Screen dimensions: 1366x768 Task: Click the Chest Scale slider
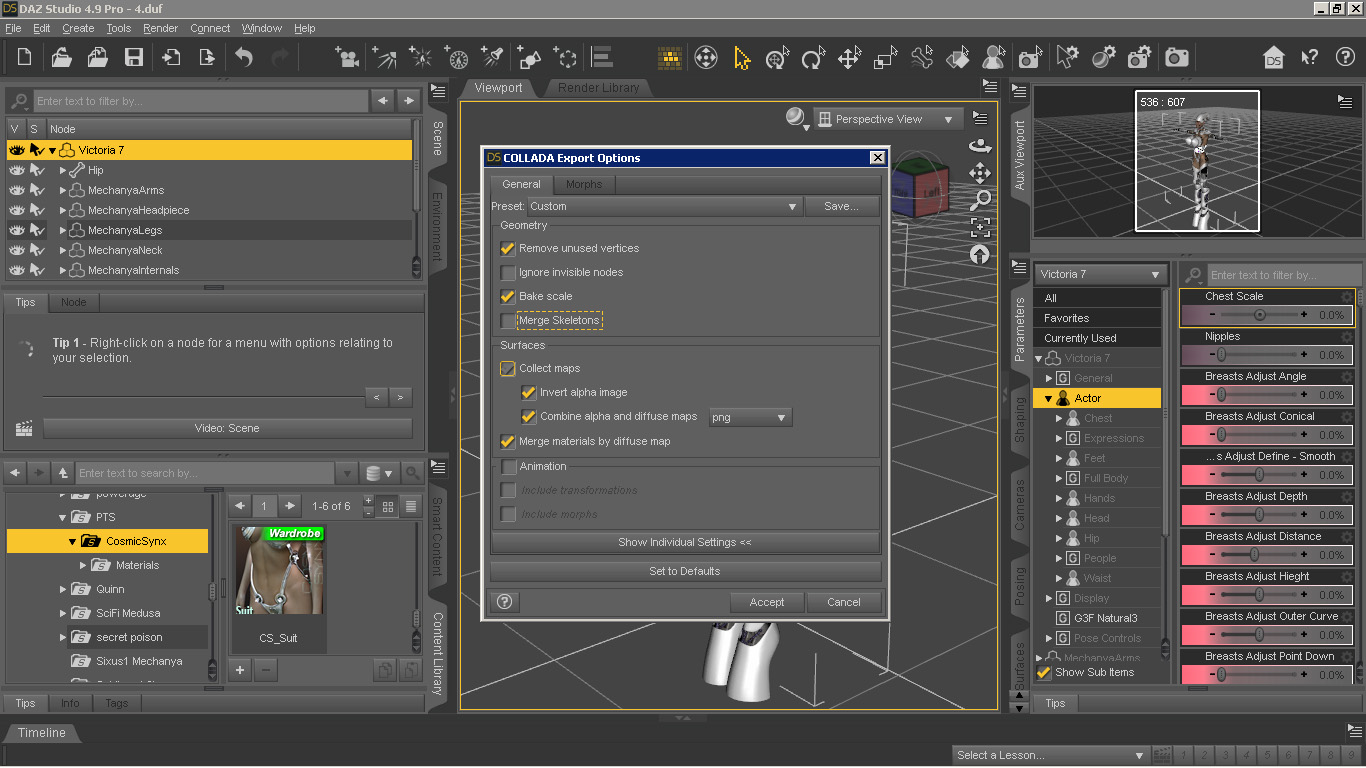(x=1258, y=315)
